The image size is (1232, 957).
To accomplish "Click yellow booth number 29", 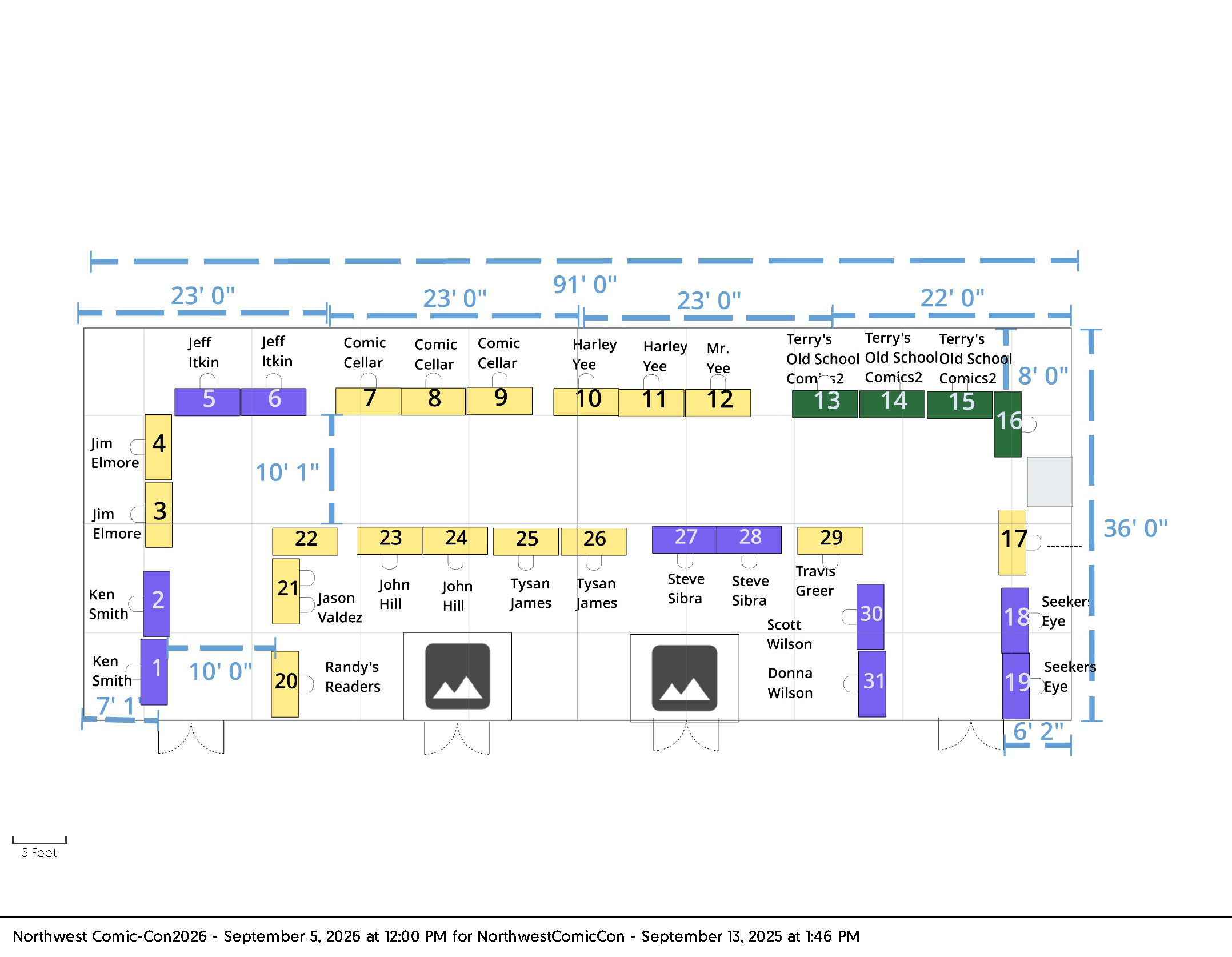I will tap(830, 540).
